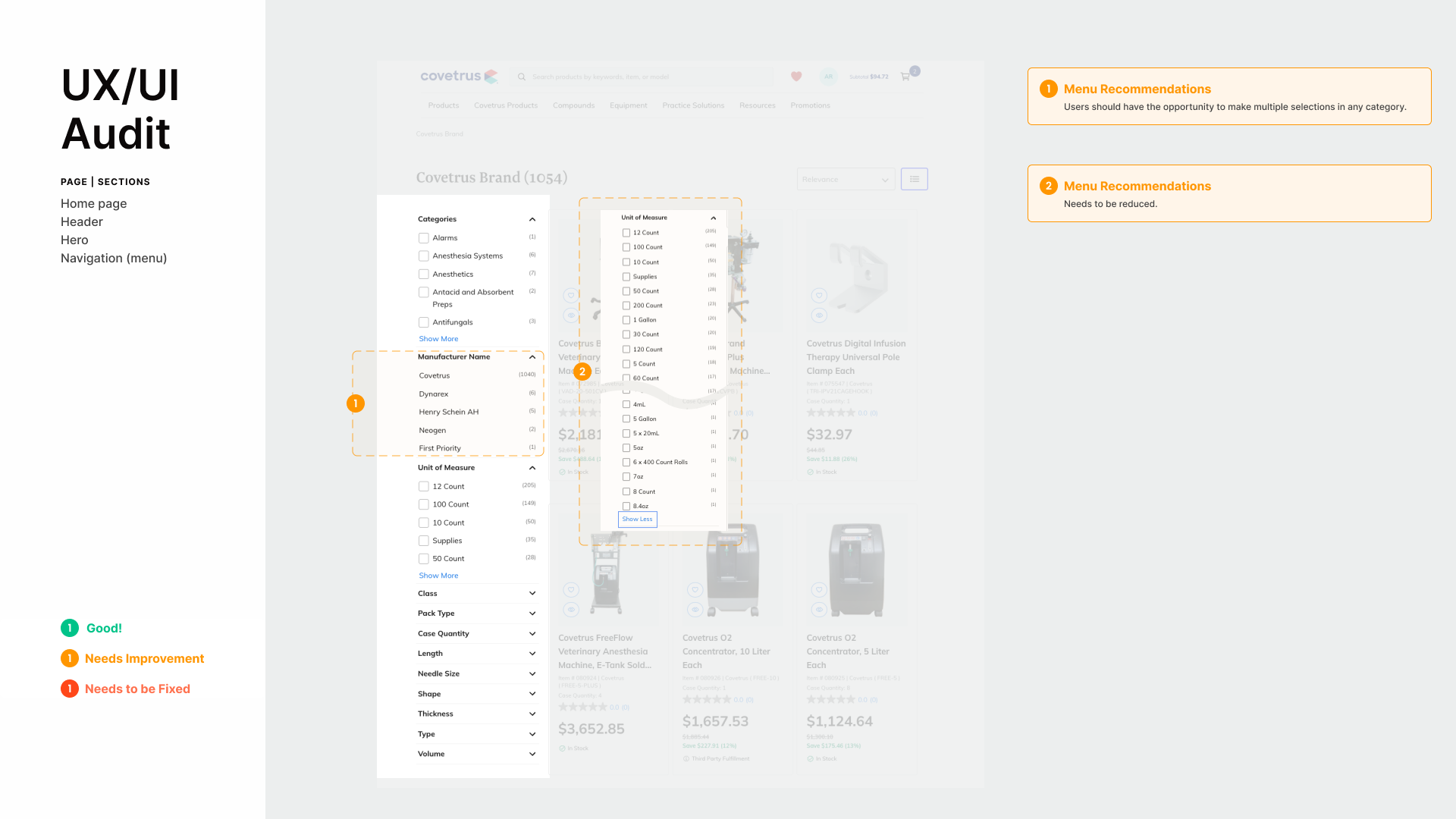1456x819 pixels.
Task: Click the search magnifier icon
Action: point(522,77)
